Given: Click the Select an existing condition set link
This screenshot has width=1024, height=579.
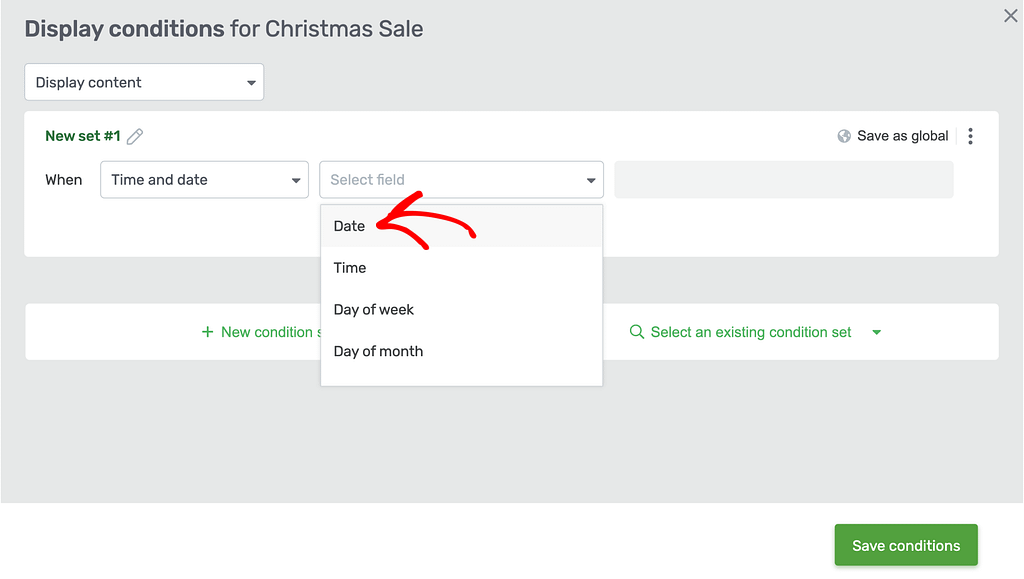Looking at the screenshot, I should pos(751,332).
